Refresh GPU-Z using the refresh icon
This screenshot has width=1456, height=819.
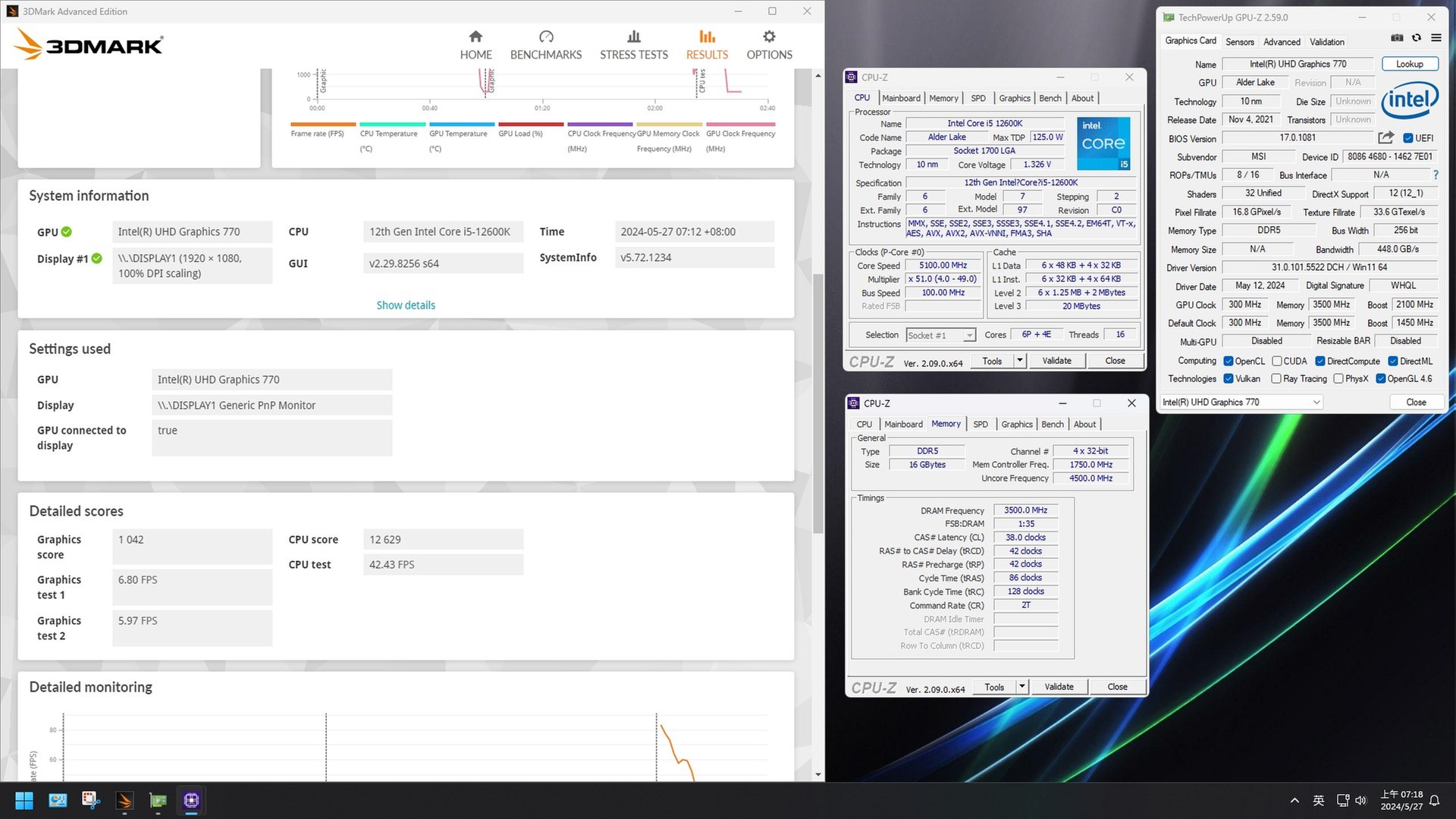1416,38
